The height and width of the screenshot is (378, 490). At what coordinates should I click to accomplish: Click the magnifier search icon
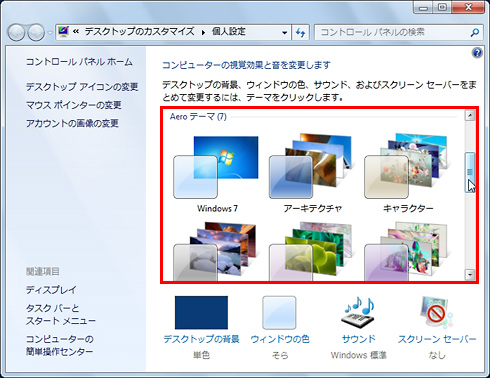(475, 32)
